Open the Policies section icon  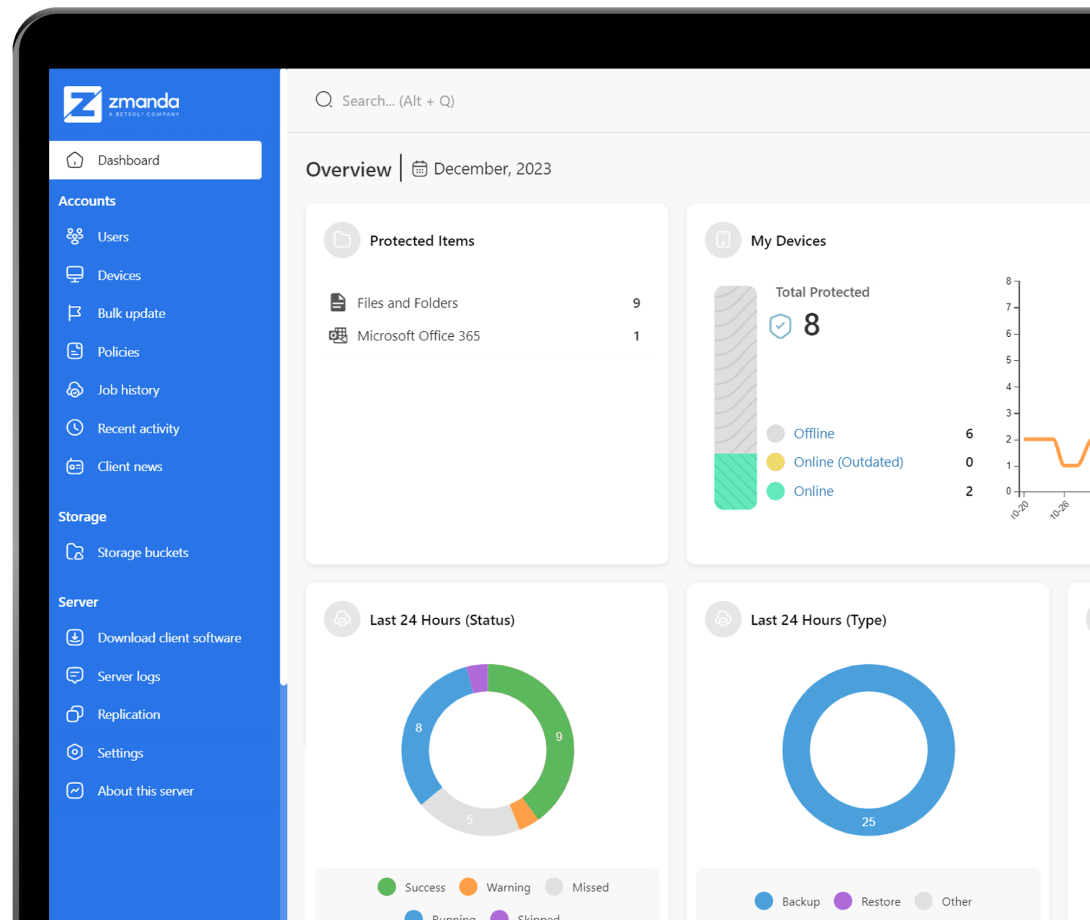click(74, 351)
